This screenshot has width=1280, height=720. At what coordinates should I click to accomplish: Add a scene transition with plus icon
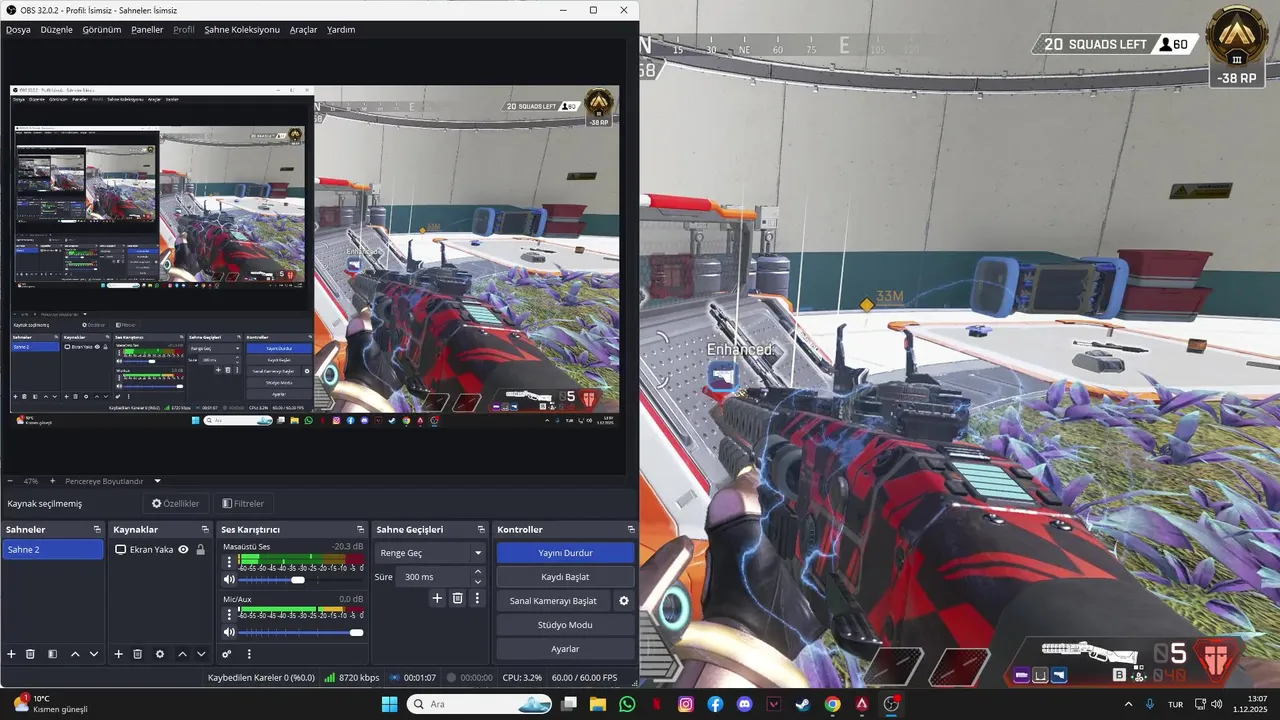click(x=437, y=598)
